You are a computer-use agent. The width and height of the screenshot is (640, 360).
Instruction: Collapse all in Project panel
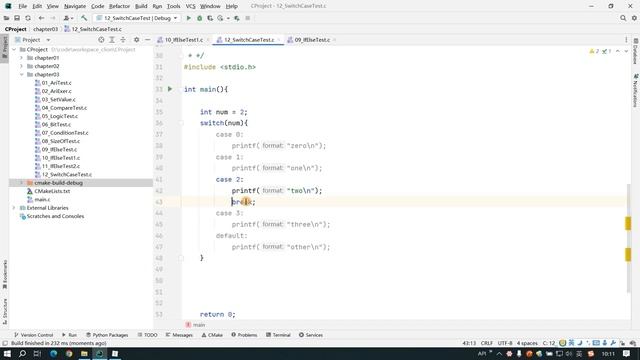123,40
